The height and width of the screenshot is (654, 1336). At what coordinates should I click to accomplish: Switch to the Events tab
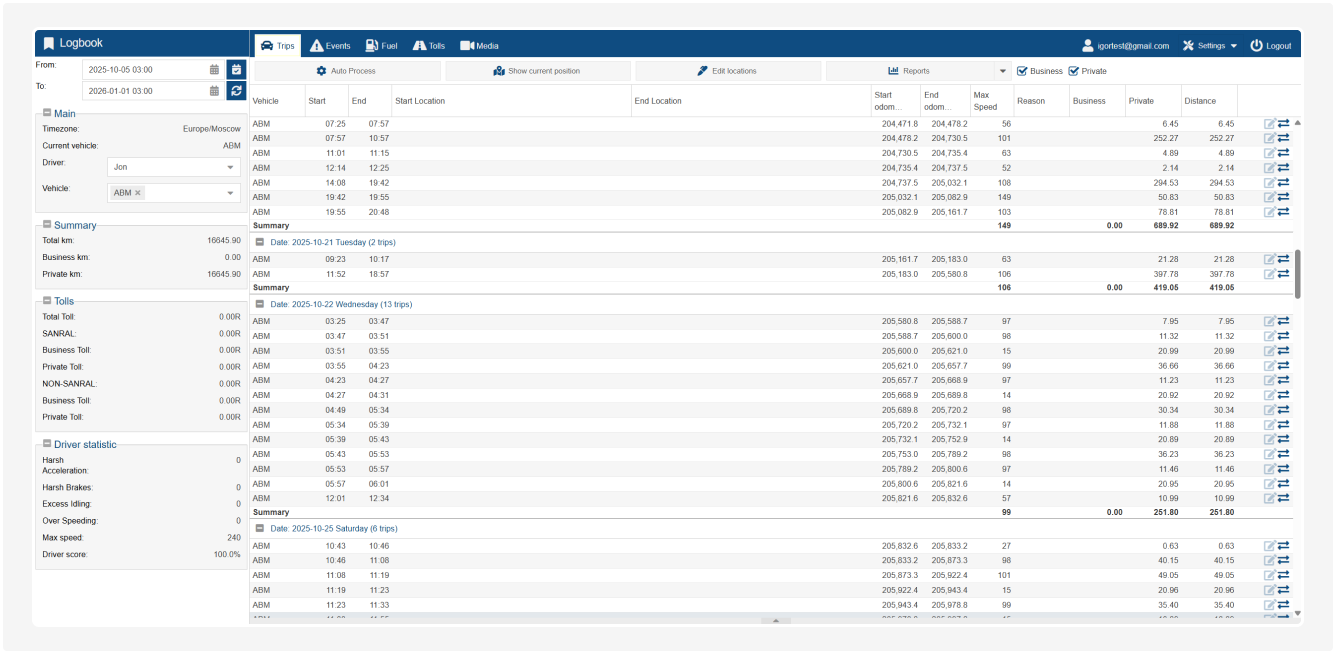click(330, 45)
